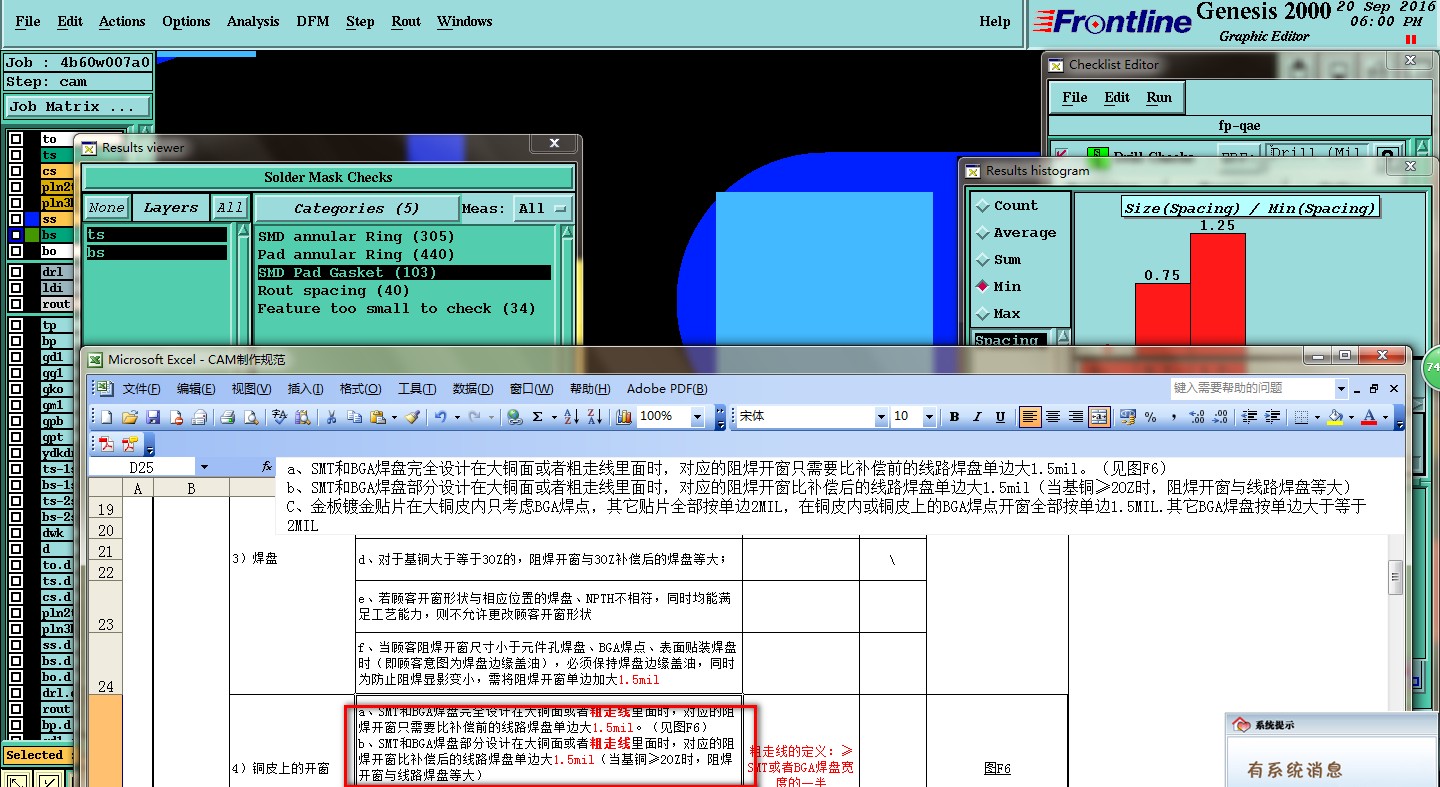The height and width of the screenshot is (787, 1440).
Task: Click Merge and Center icon
Action: [x=1099, y=417]
